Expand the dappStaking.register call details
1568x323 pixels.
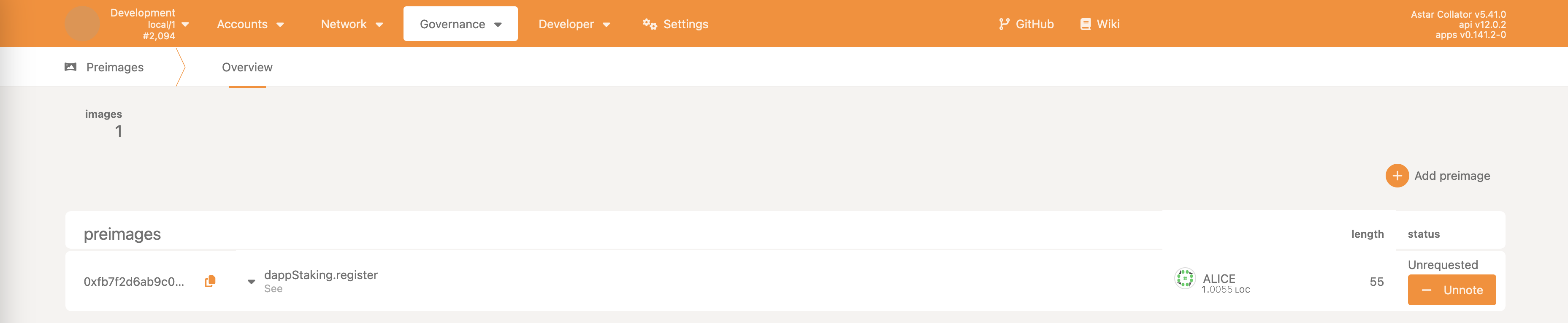[x=251, y=282]
